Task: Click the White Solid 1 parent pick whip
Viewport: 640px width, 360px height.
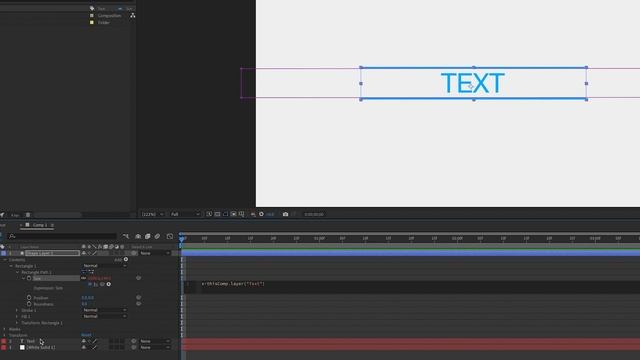Action: click(133, 347)
